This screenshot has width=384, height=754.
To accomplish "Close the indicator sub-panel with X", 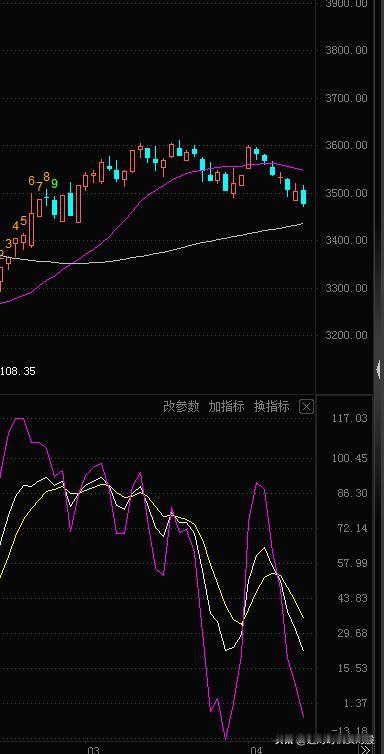I will (306, 407).
